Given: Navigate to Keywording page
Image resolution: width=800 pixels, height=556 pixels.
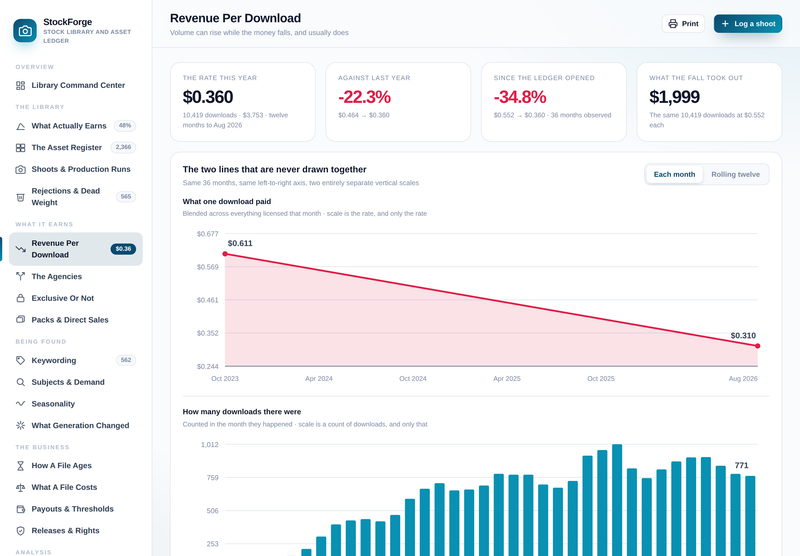Looking at the screenshot, I should coord(76,361).
